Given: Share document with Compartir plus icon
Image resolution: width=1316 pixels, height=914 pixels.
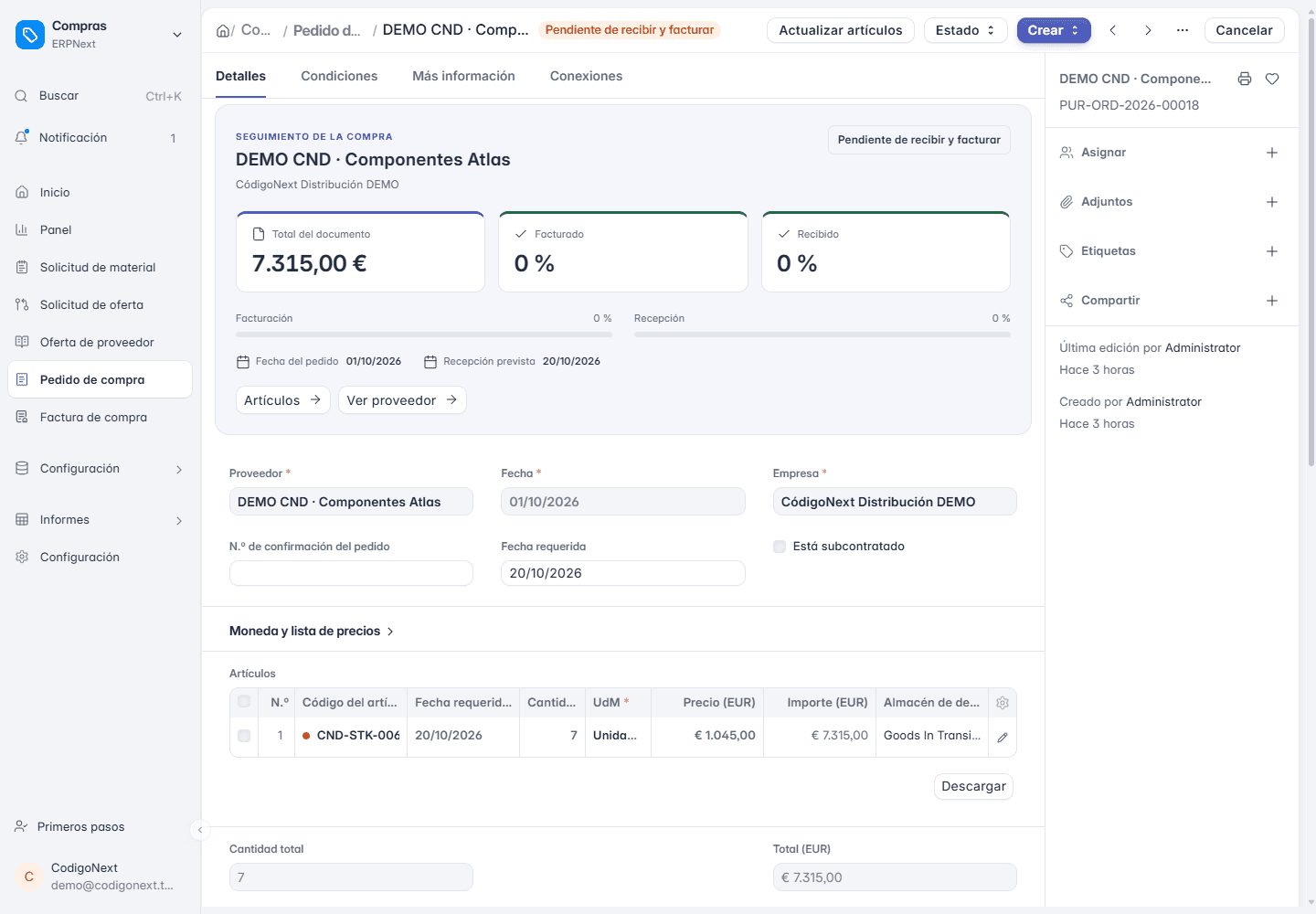Looking at the screenshot, I should (1272, 301).
